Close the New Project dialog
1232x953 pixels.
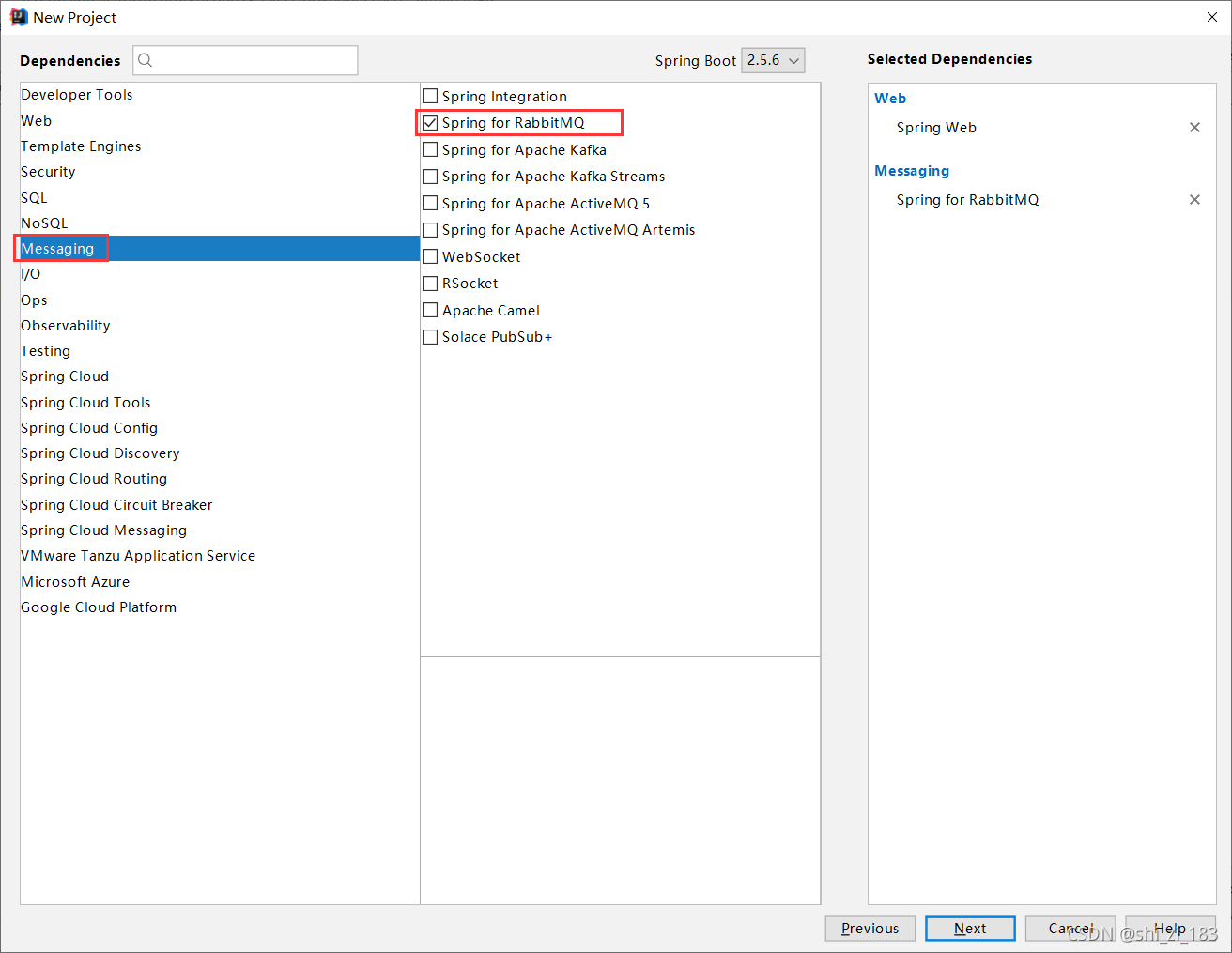click(1212, 17)
